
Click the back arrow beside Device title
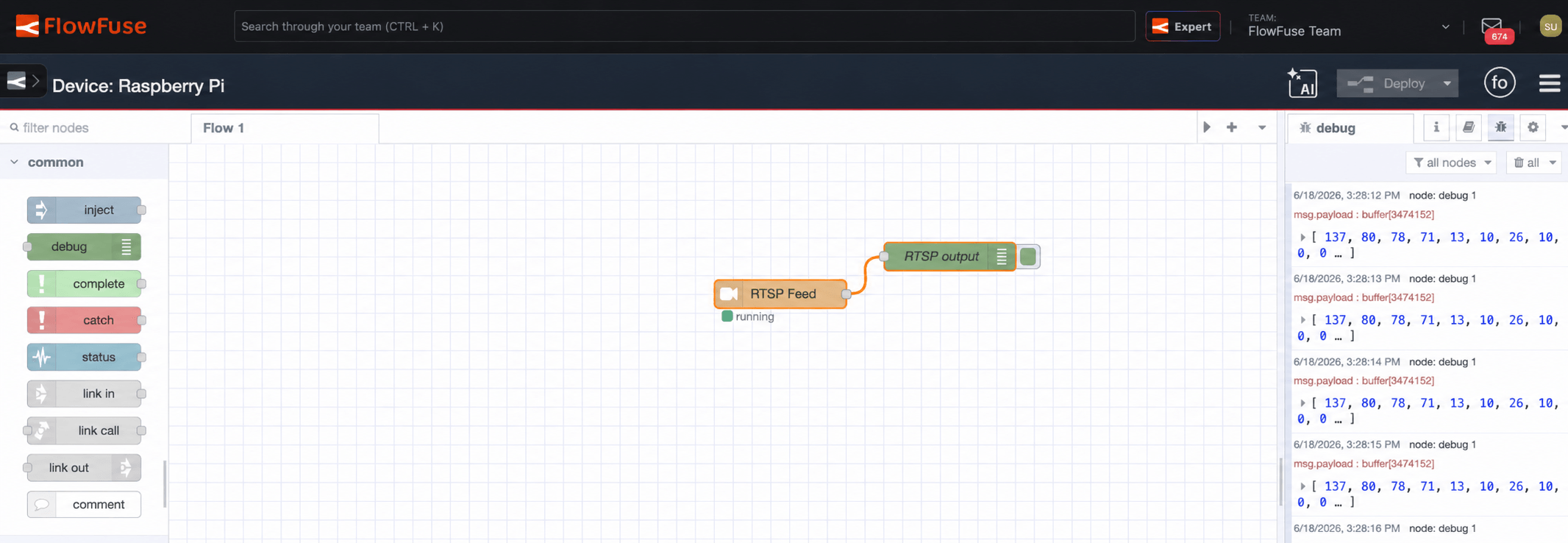point(23,82)
